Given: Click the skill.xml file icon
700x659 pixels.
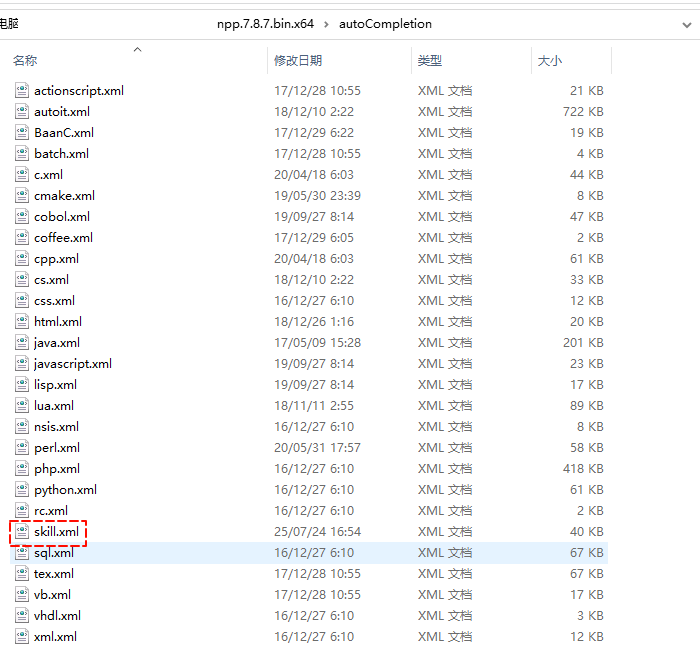Looking at the screenshot, I should coord(24,532).
